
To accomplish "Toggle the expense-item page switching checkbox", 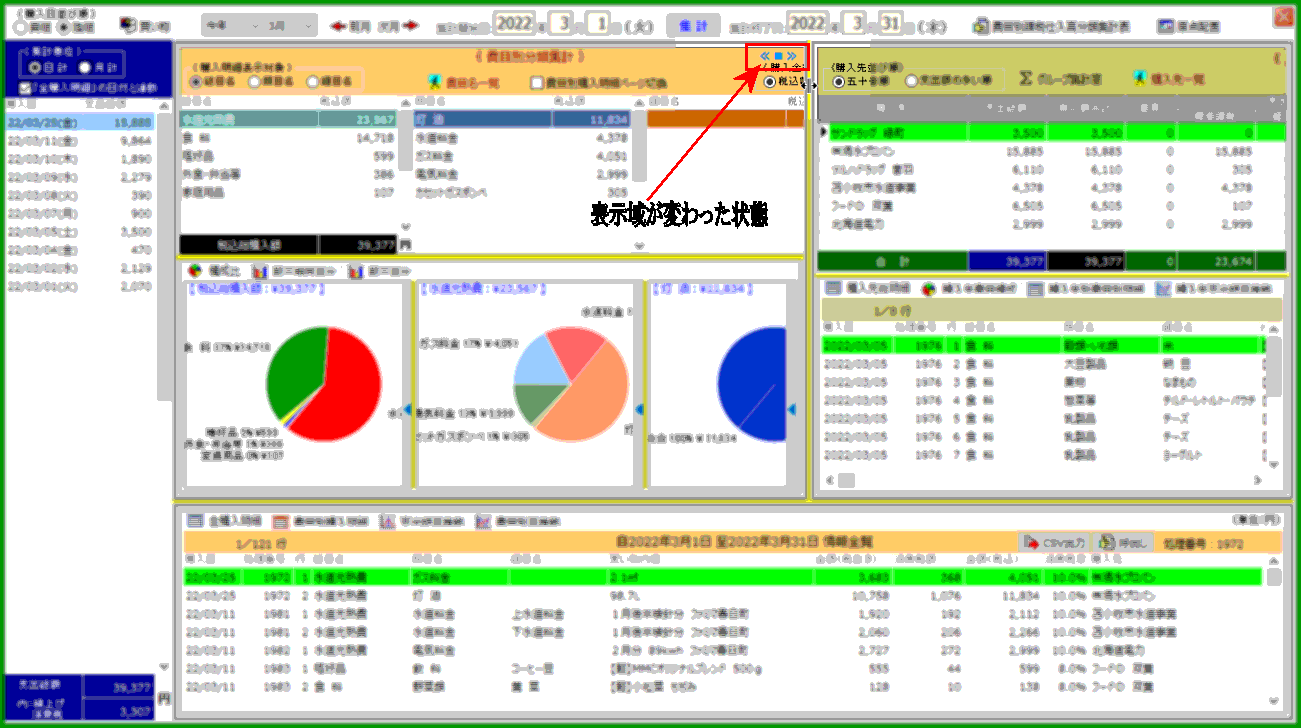I will point(538,83).
